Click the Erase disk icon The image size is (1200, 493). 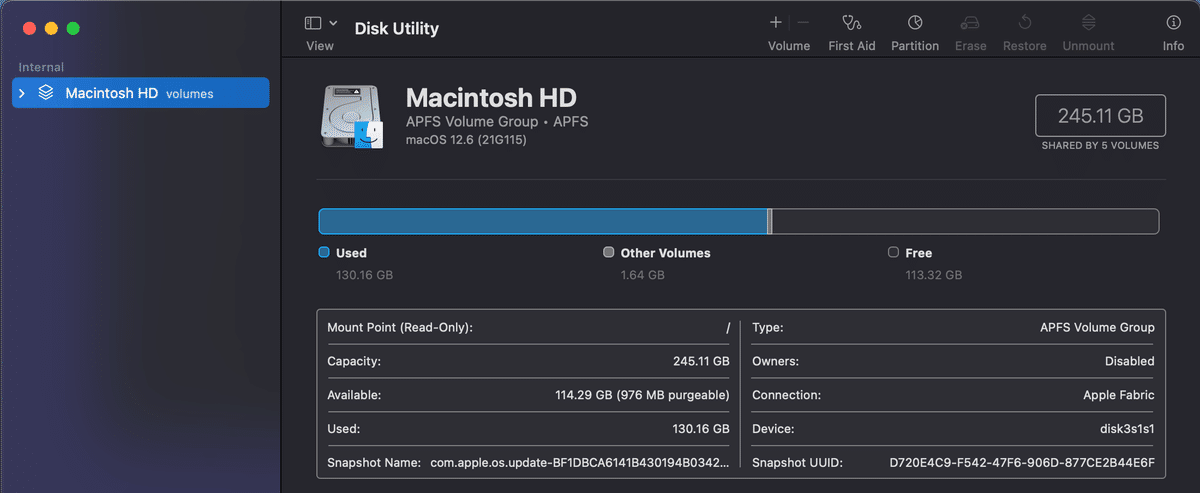(x=970, y=22)
